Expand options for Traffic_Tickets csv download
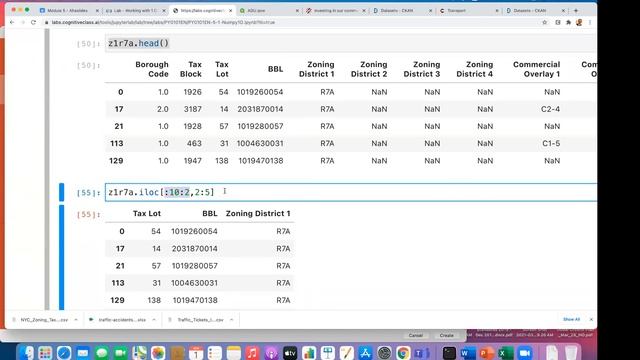Image resolution: width=640 pixels, height=360 pixels. pos(231,320)
